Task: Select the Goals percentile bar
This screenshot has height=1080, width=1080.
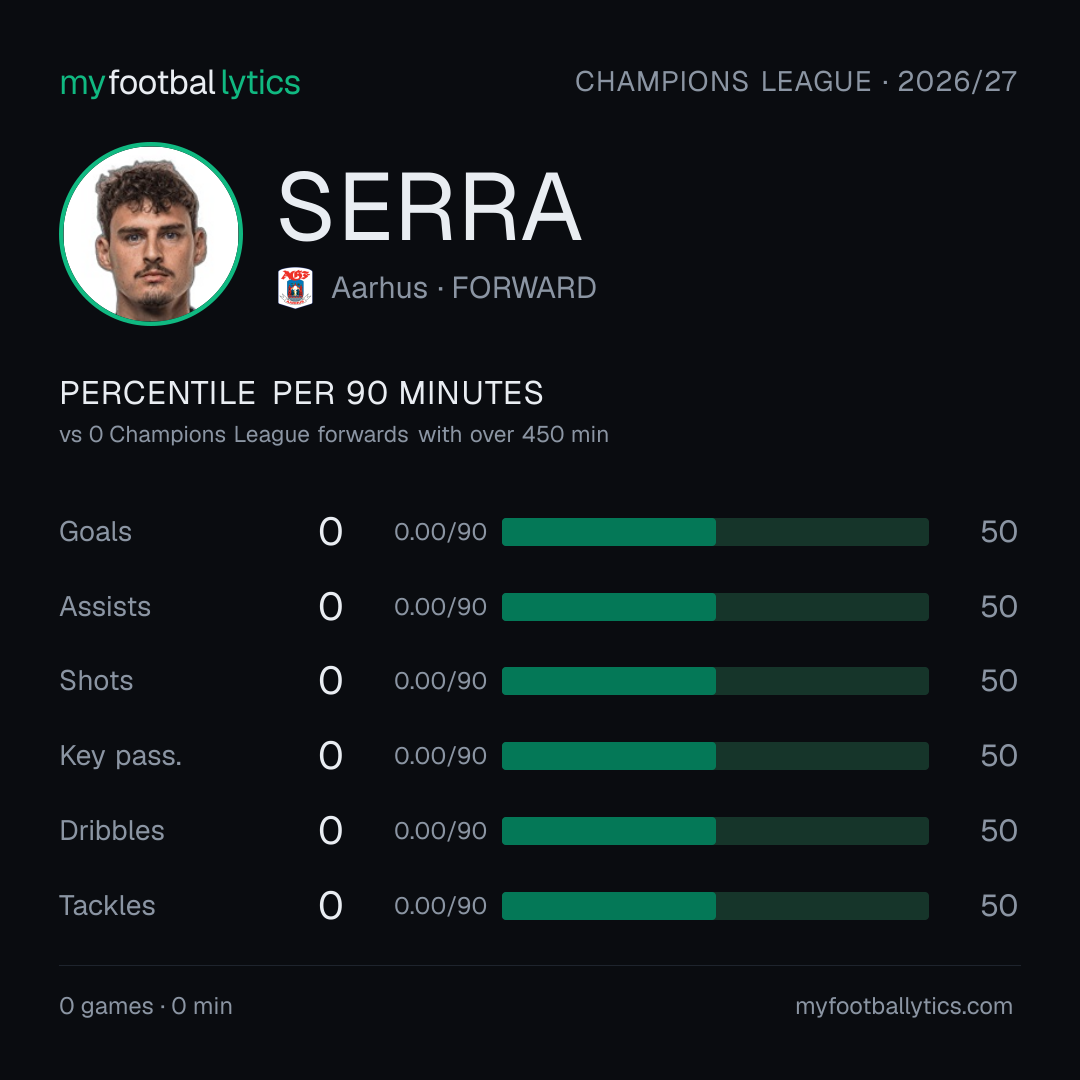Action: tap(715, 532)
